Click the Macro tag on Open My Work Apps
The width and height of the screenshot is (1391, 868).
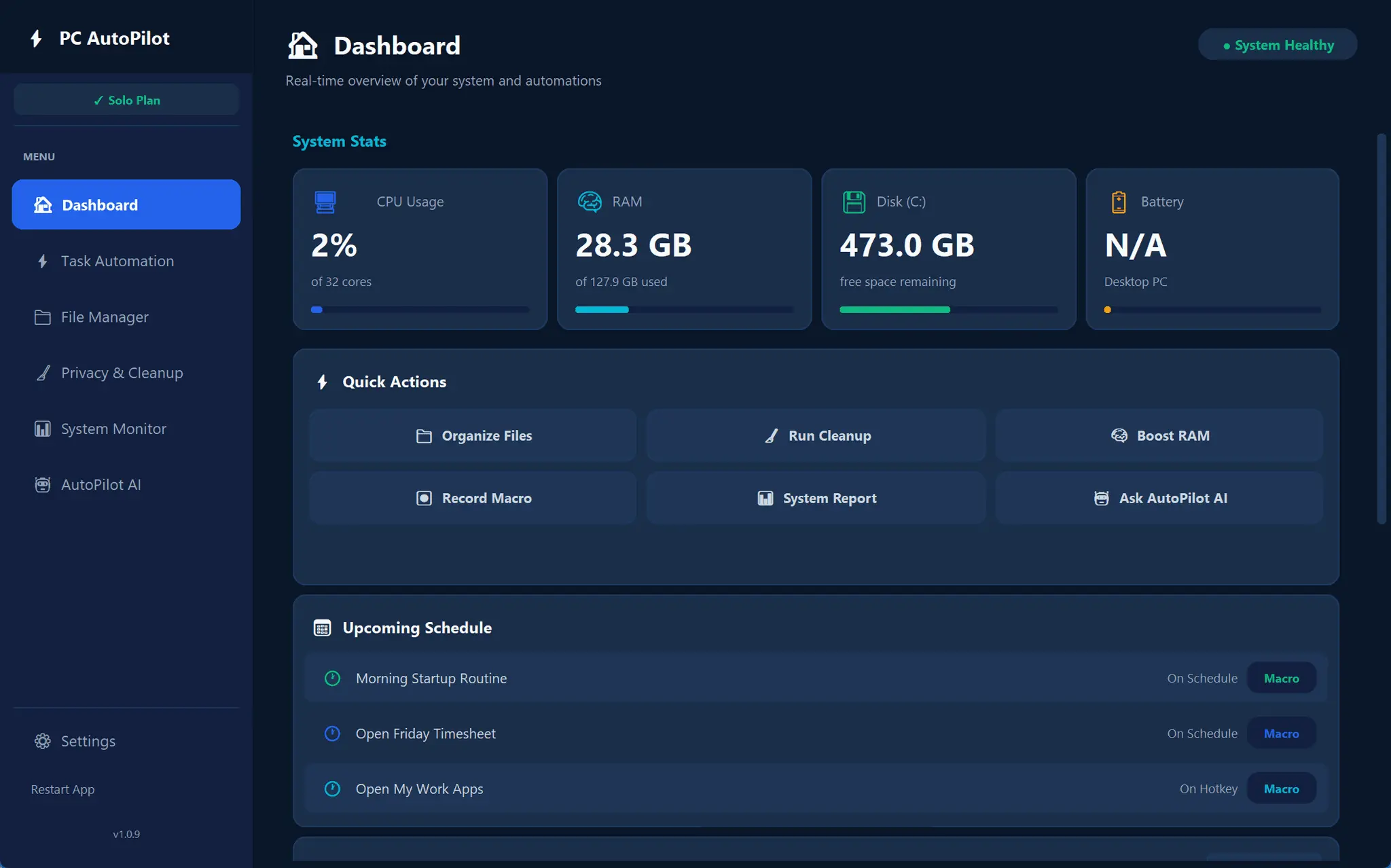pos(1281,789)
